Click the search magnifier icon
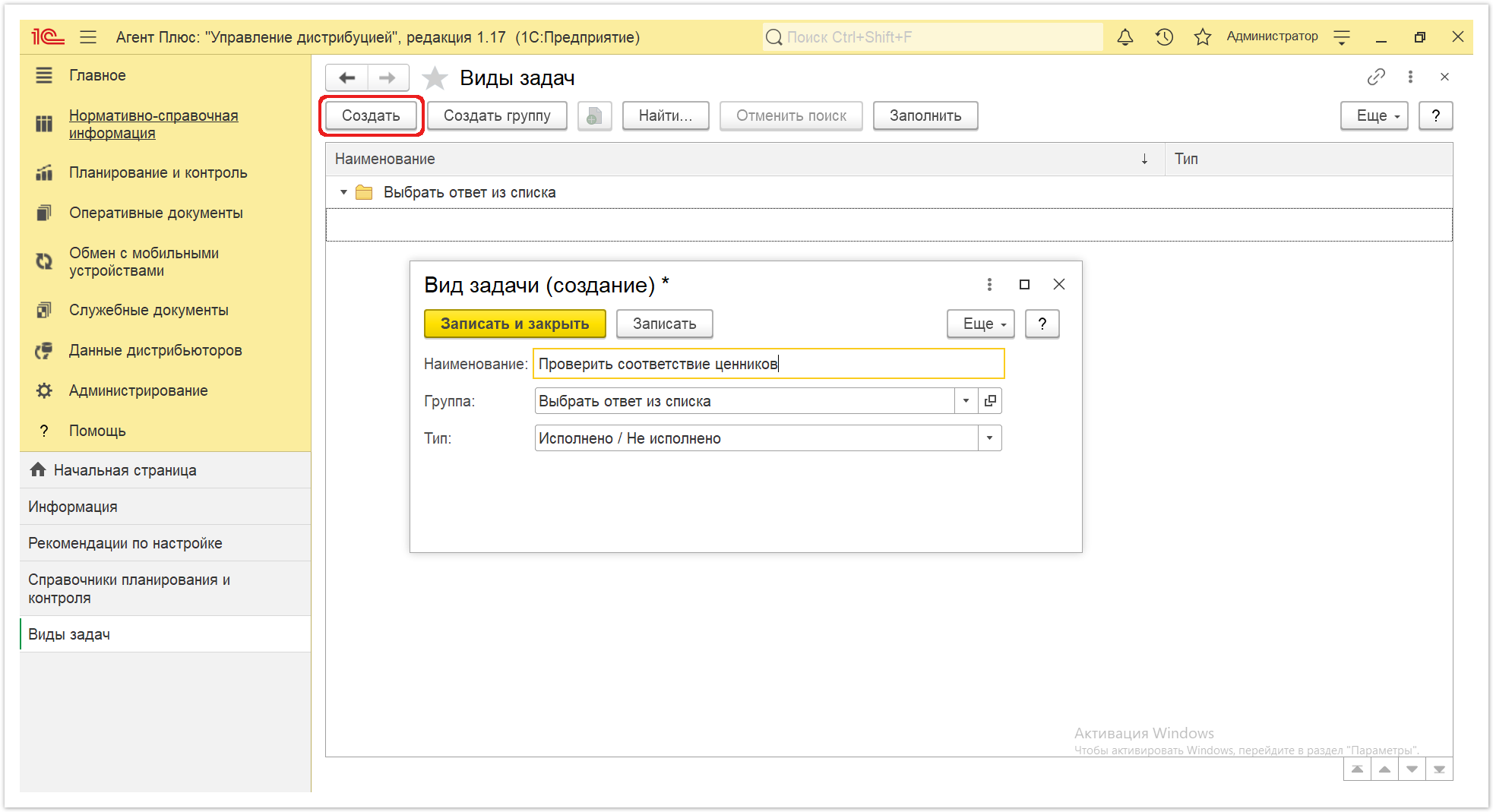This screenshot has width=1493, height=812. click(773, 37)
